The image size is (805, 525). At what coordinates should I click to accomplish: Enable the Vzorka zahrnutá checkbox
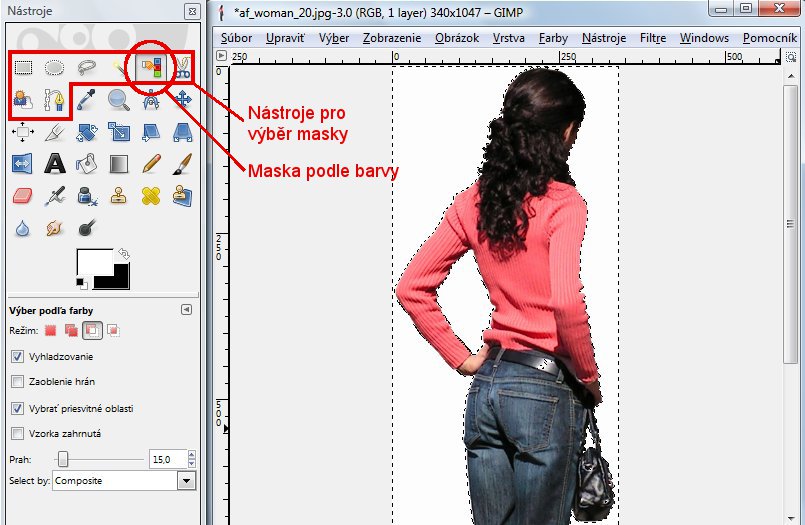17,434
